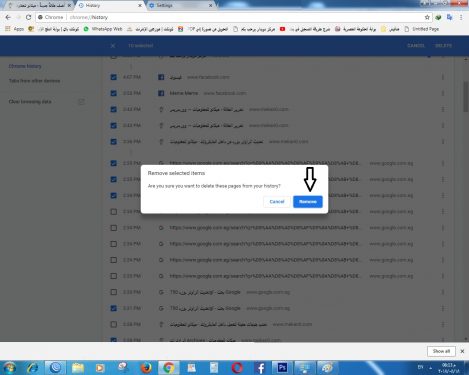Viewport: 469px width, 375px height.
Task: Open Clear browsing data
Action: [30, 101]
